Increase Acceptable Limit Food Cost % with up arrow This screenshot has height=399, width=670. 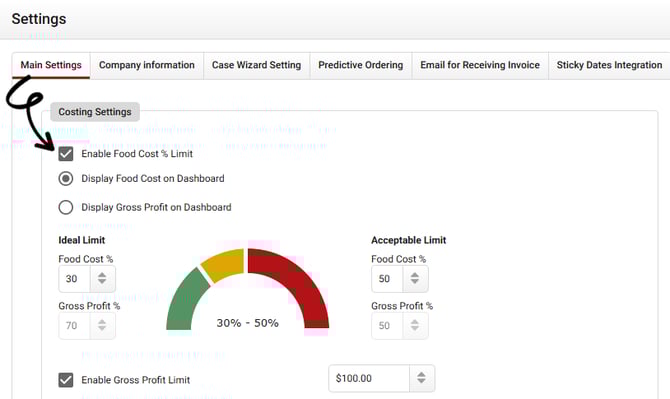pos(414,274)
